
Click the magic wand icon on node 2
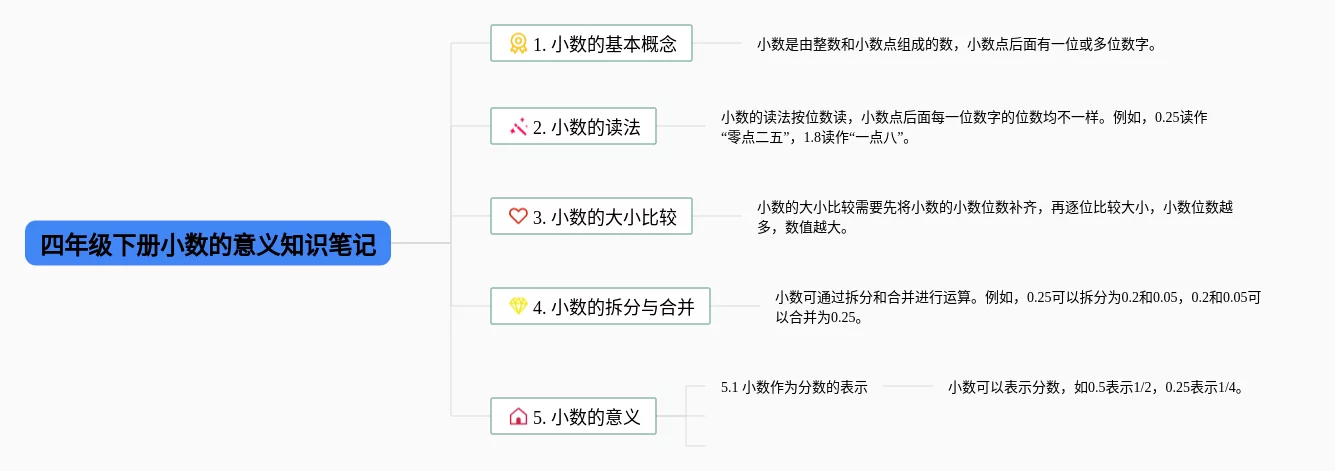pos(518,127)
